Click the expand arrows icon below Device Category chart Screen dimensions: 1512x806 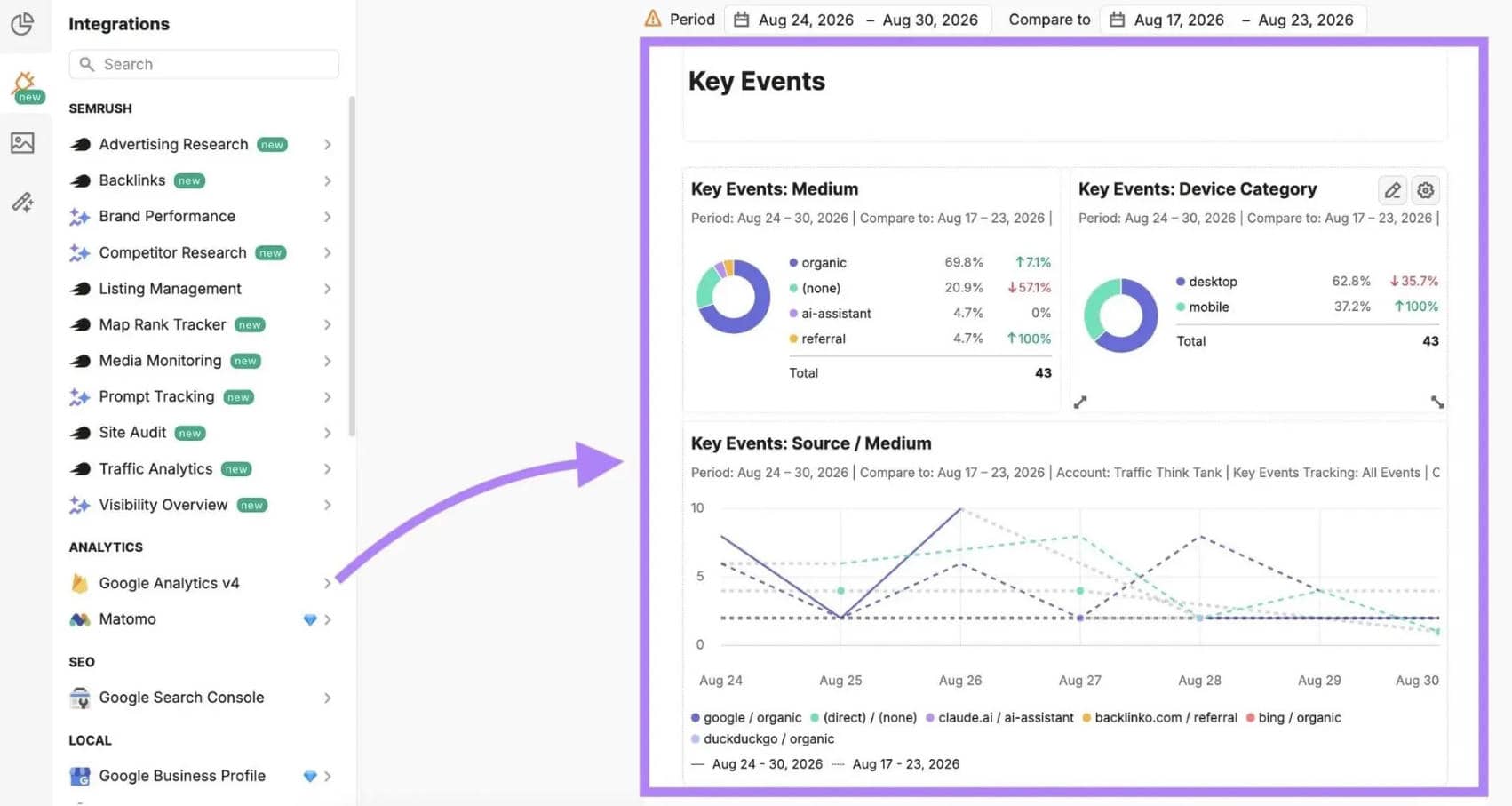(x=1080, y=403)
